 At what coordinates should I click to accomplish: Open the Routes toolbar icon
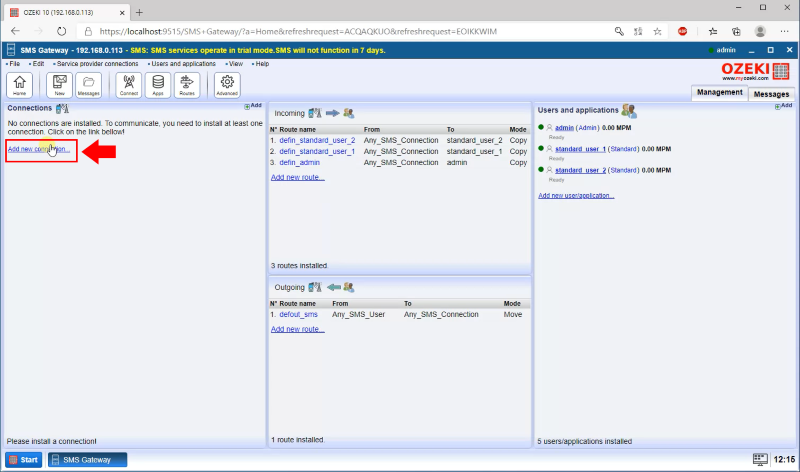coord(187,85)
